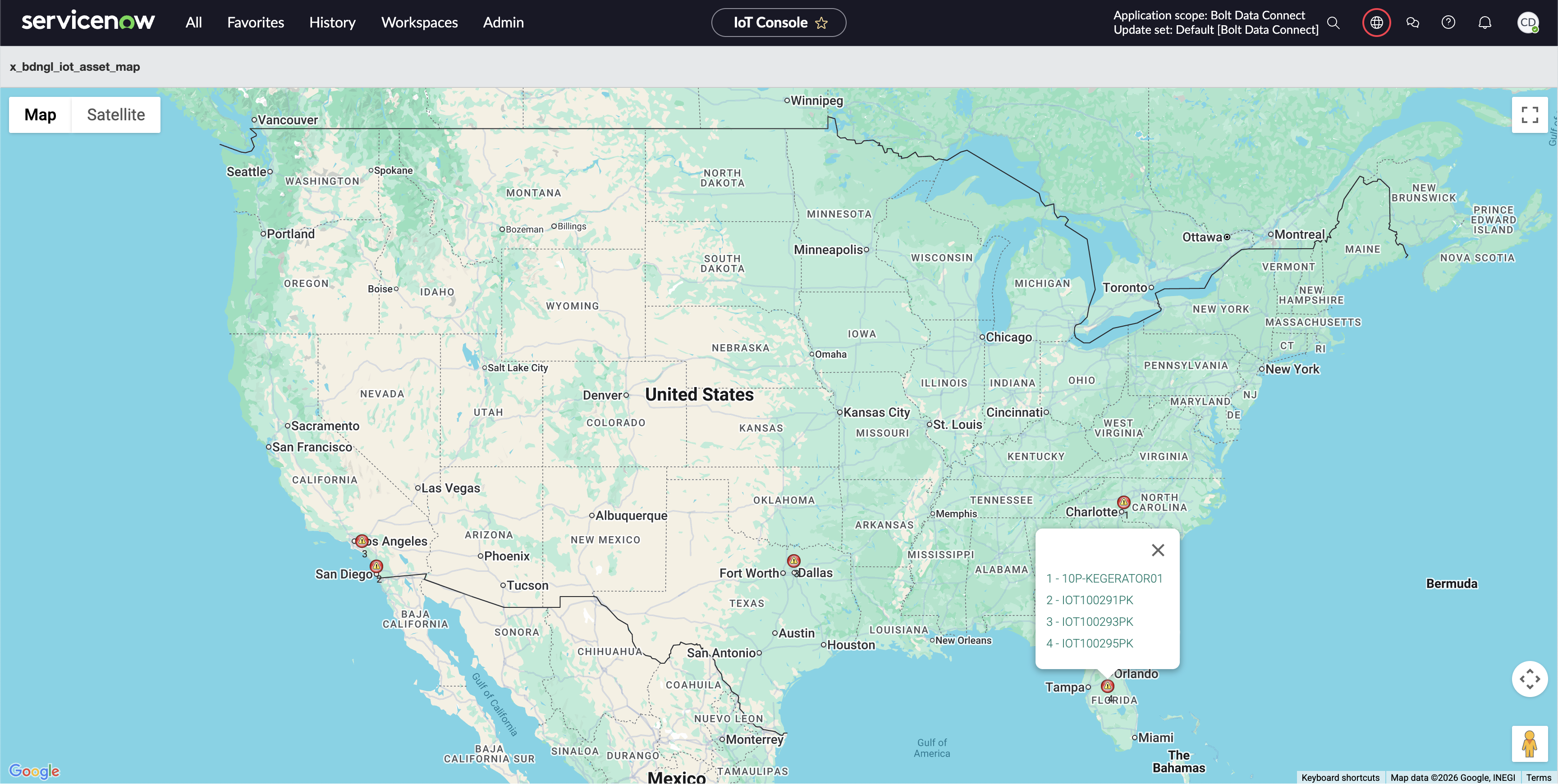
Task: Click the ServiceNow logo
Action: tap(88, 21)
